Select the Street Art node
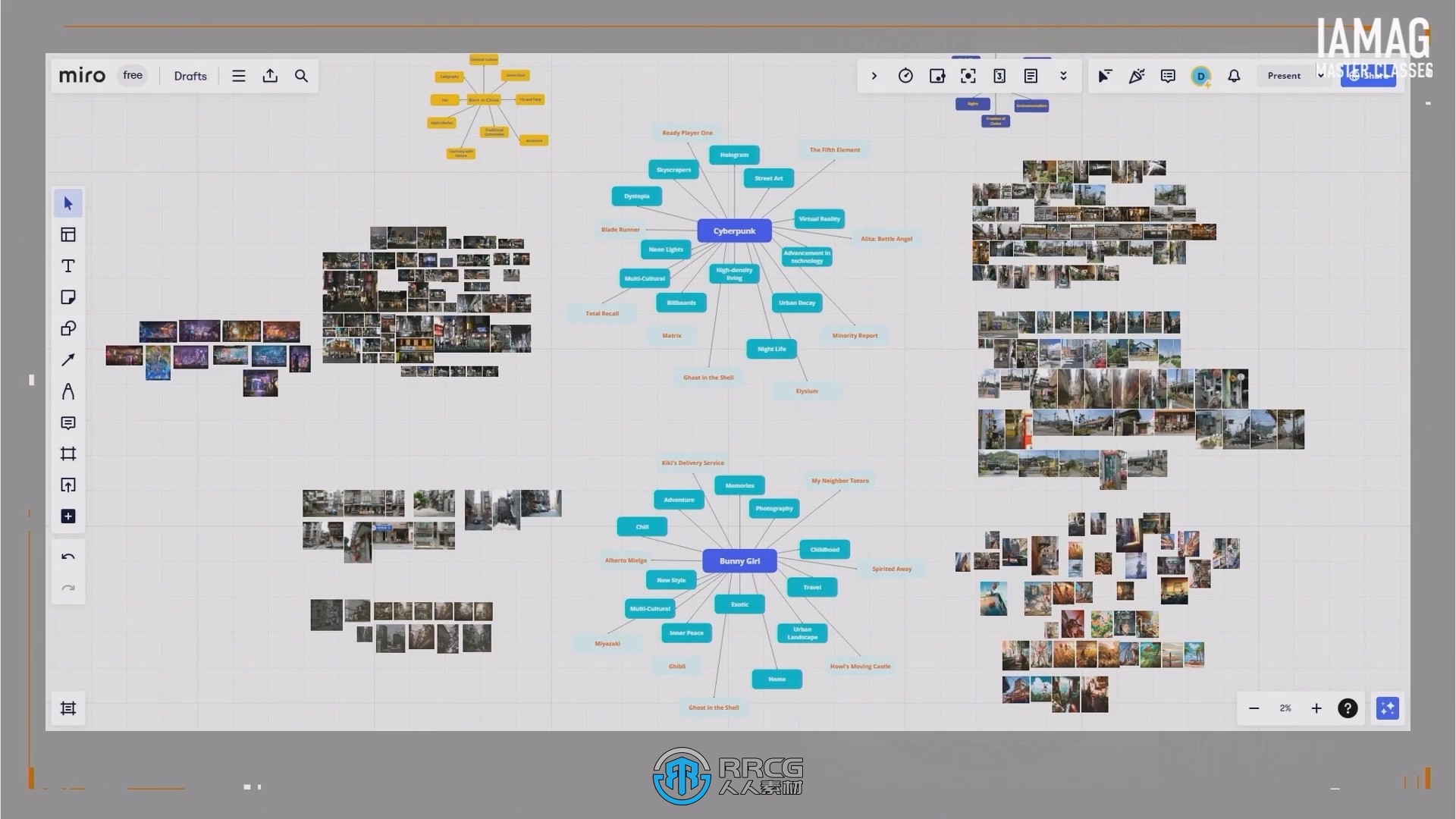This screenshot has height=819, width=1456. coord(769,178)
